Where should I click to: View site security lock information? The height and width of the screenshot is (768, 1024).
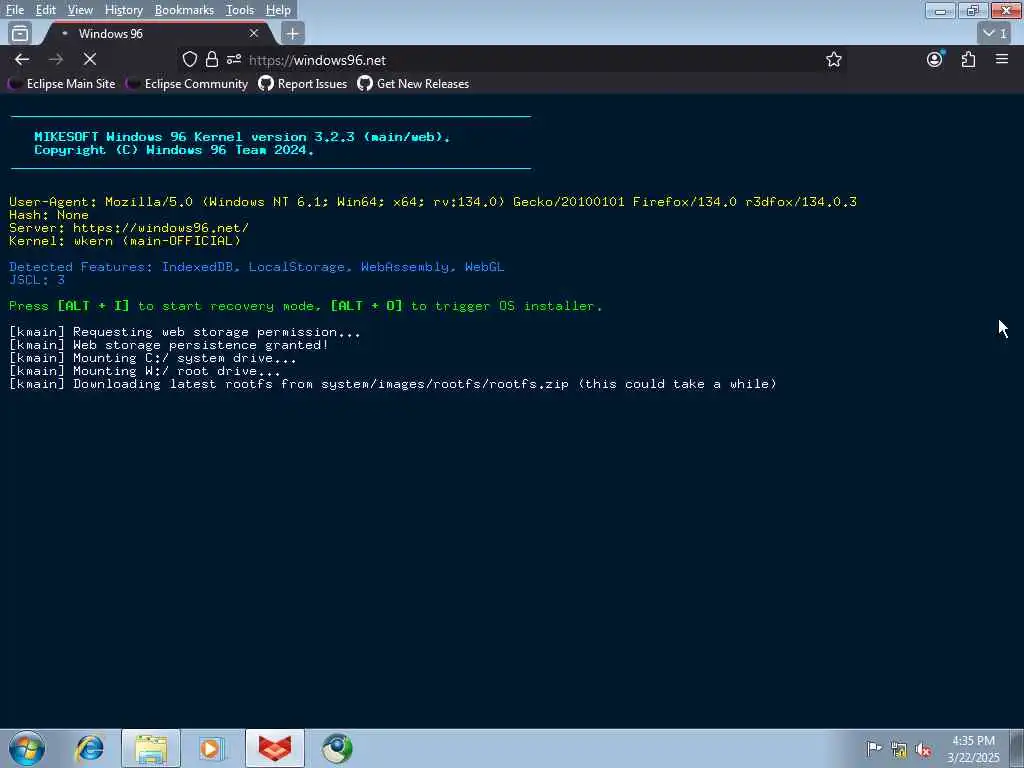(212, 59)
